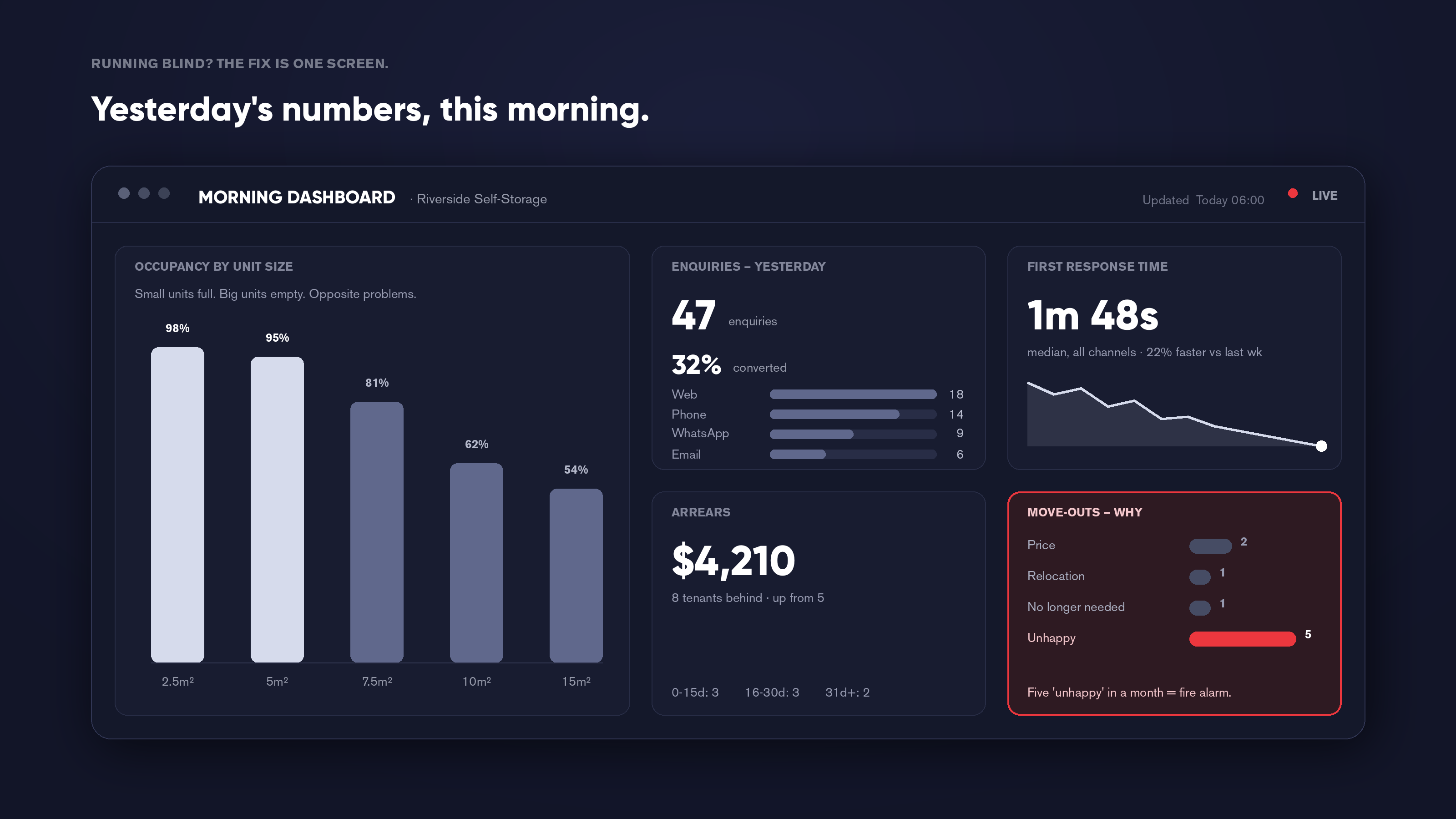Click the Unhappy reason label
The width and height of the screenshot is (1456, 819).
pos(1051,638)
